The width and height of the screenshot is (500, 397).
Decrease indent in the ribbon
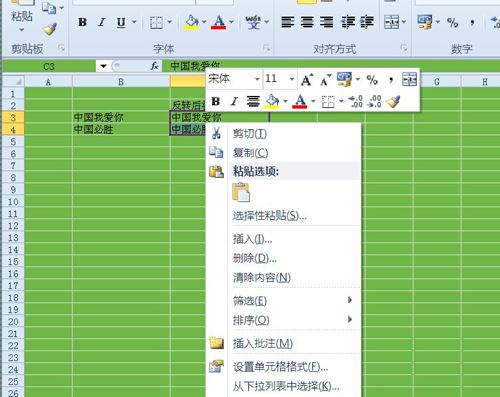pos(347,22)
